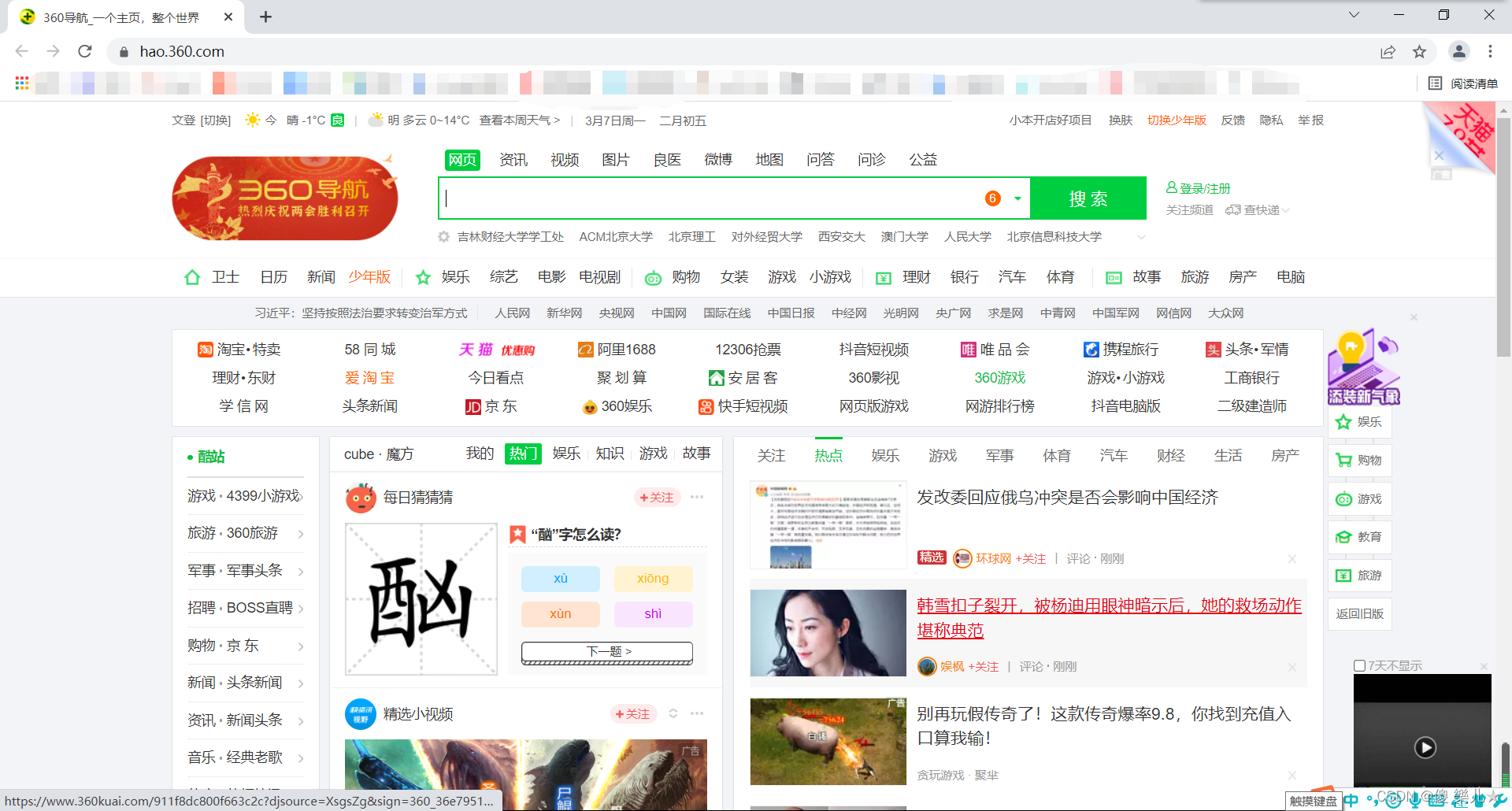This screenshot has height=811, width=1512.
Task: Open the 淘宝·特卖 site link
Action: tap(239, 350)
